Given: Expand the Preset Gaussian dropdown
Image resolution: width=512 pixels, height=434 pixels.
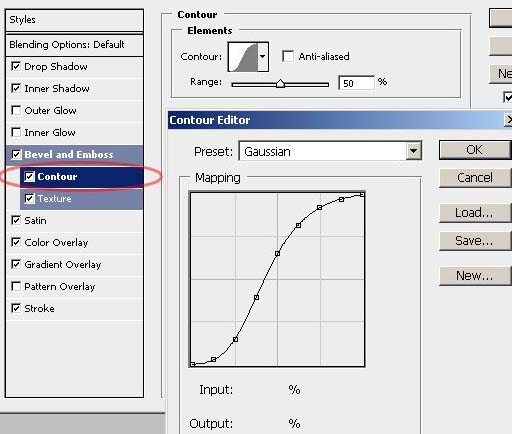Looking at the screenshot, I should click(x=413, y=151).
